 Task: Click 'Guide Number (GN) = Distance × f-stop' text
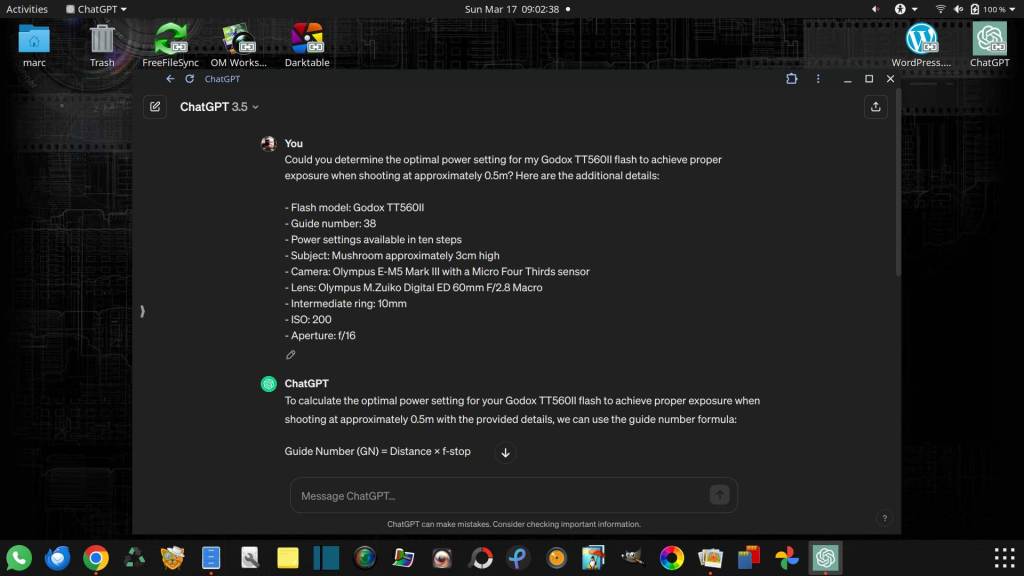(x=377, y=451)
